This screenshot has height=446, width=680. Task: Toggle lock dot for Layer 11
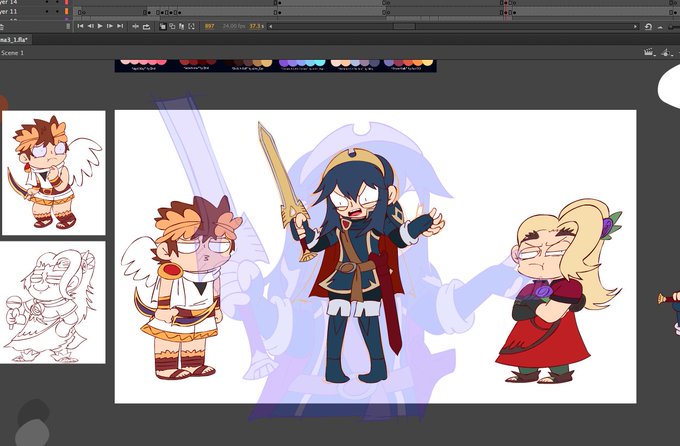[x=57, y=12]
